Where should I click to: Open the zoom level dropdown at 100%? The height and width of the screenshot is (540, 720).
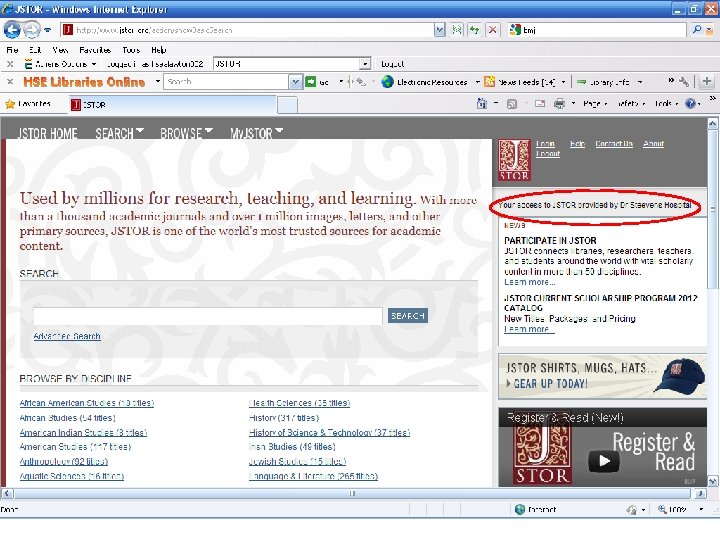click(701, 509)
